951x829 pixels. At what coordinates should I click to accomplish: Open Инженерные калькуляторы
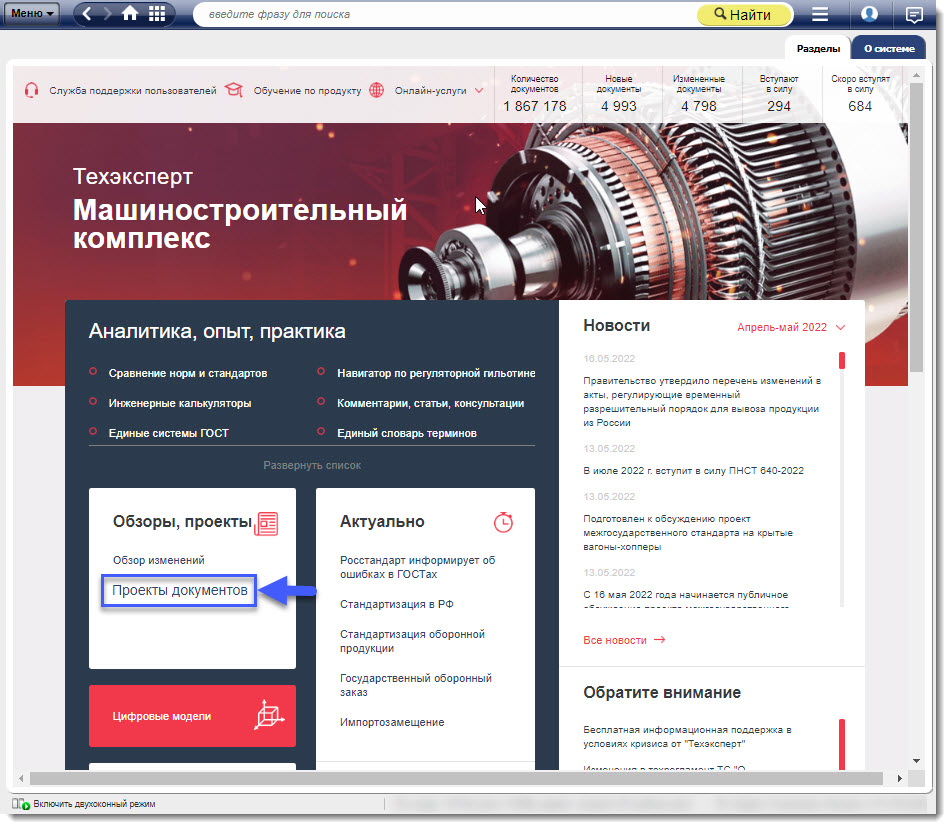coord(180,403)
